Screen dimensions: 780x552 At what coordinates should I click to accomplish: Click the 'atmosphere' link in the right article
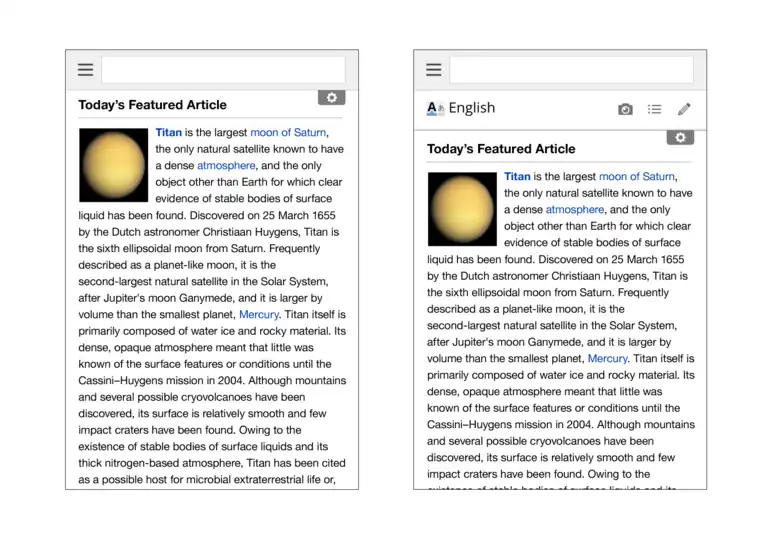click(x=575, y=209)
